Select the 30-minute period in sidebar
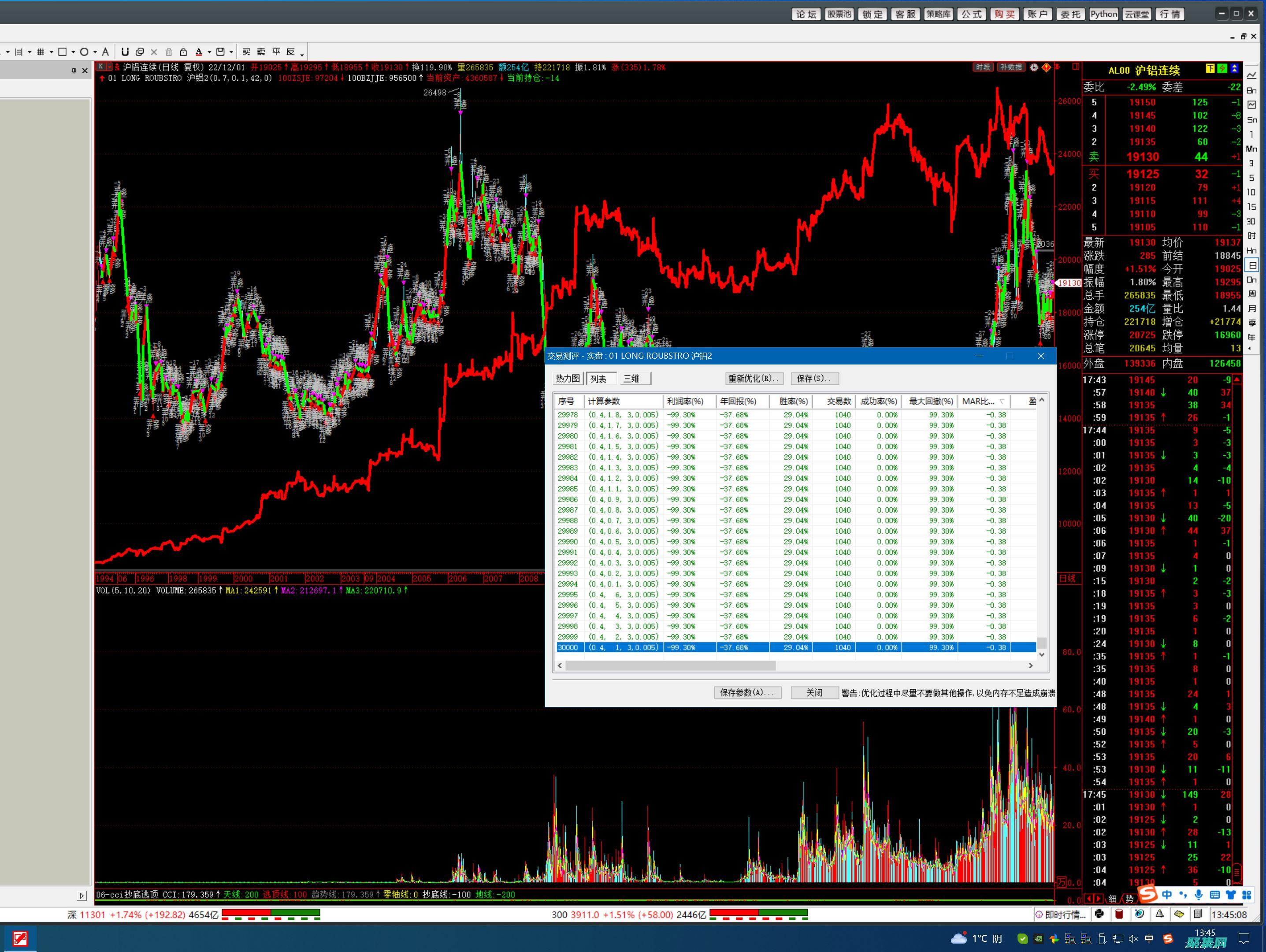 click(1252, 222)
